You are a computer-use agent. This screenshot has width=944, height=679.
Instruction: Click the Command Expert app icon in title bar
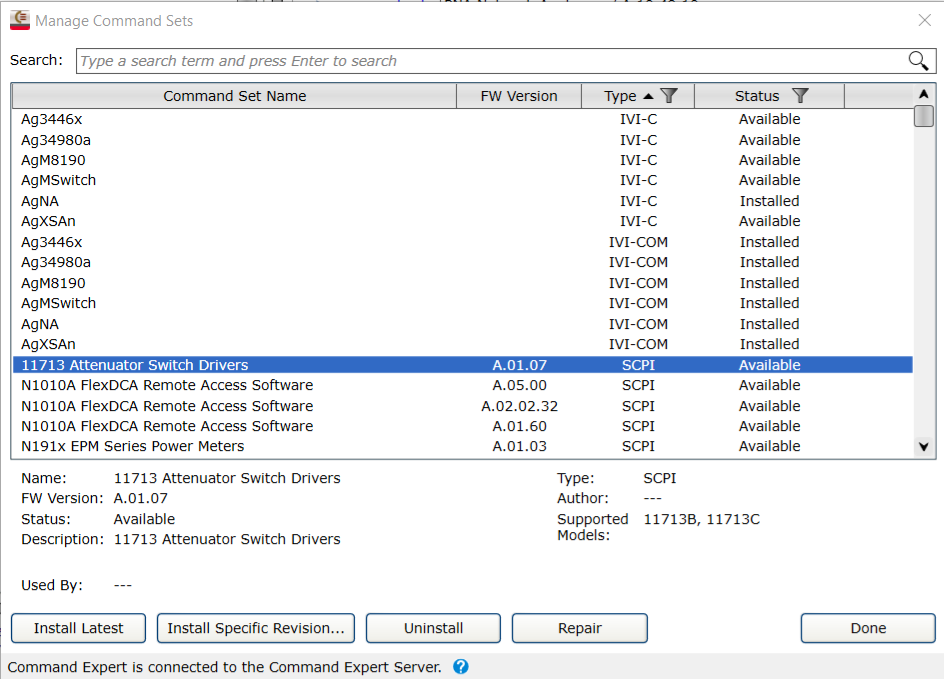point(19,20)
